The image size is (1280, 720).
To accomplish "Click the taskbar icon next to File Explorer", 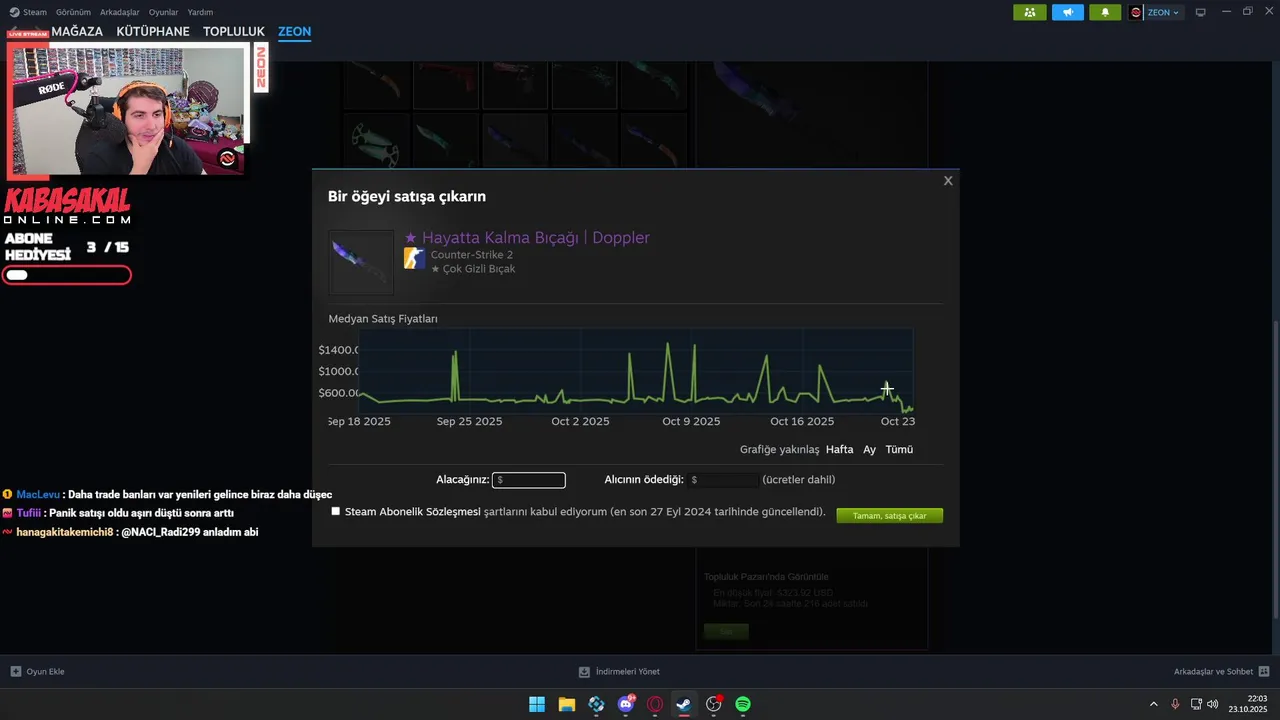I will (596, 704).
